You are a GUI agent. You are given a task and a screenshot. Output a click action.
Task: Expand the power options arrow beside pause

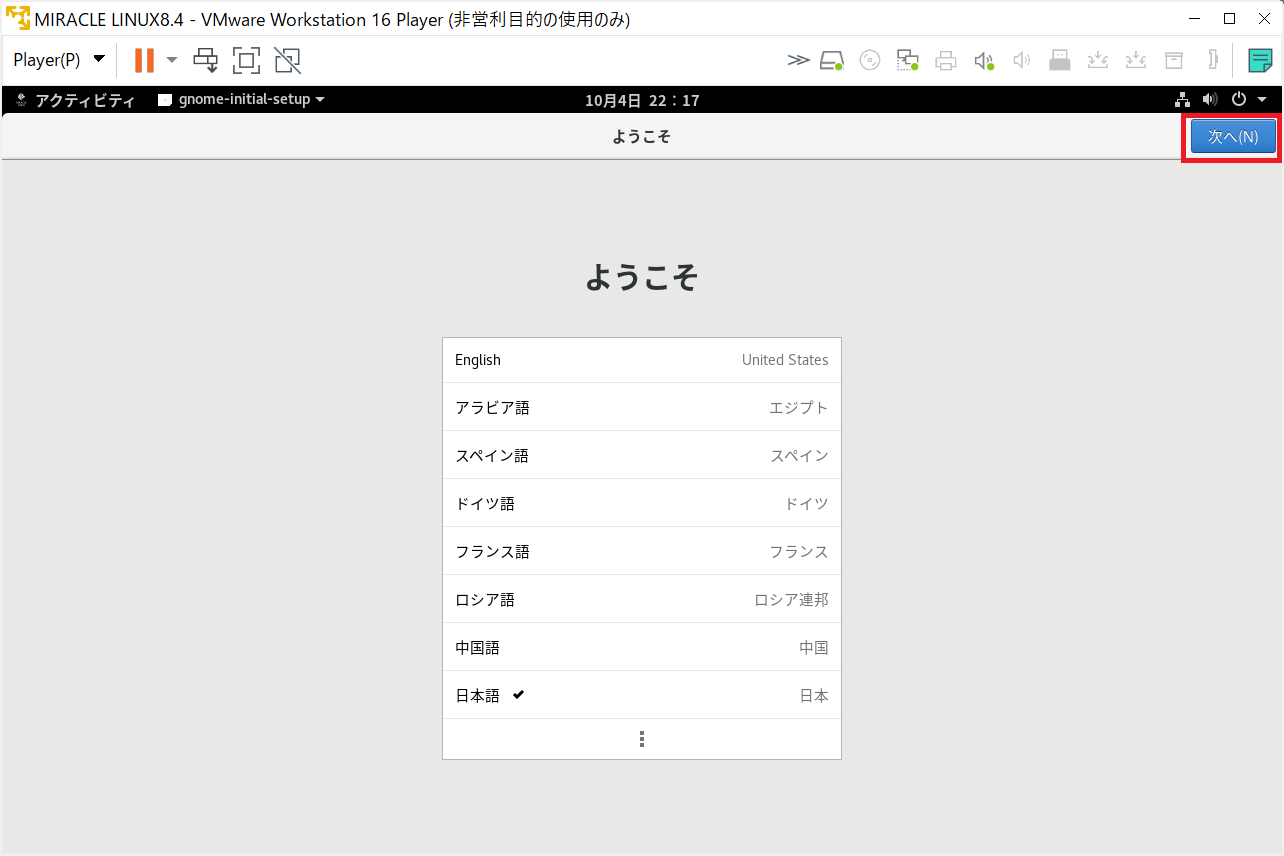point(172,60)
